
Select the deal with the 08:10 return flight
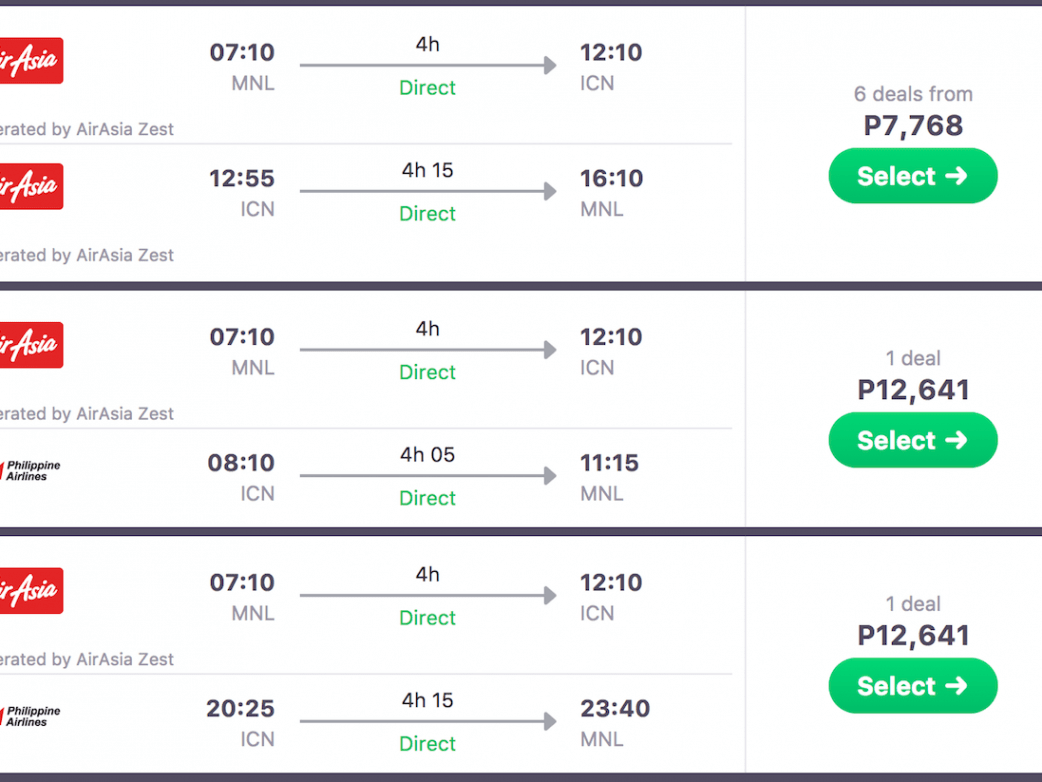[912, 440]
